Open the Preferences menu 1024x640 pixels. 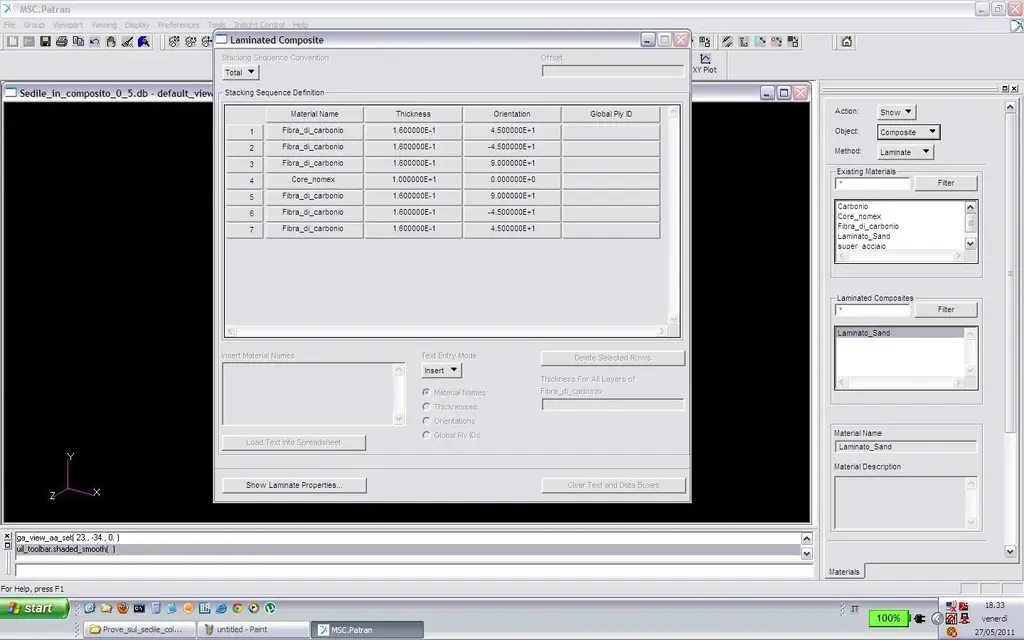click(178, 25)
